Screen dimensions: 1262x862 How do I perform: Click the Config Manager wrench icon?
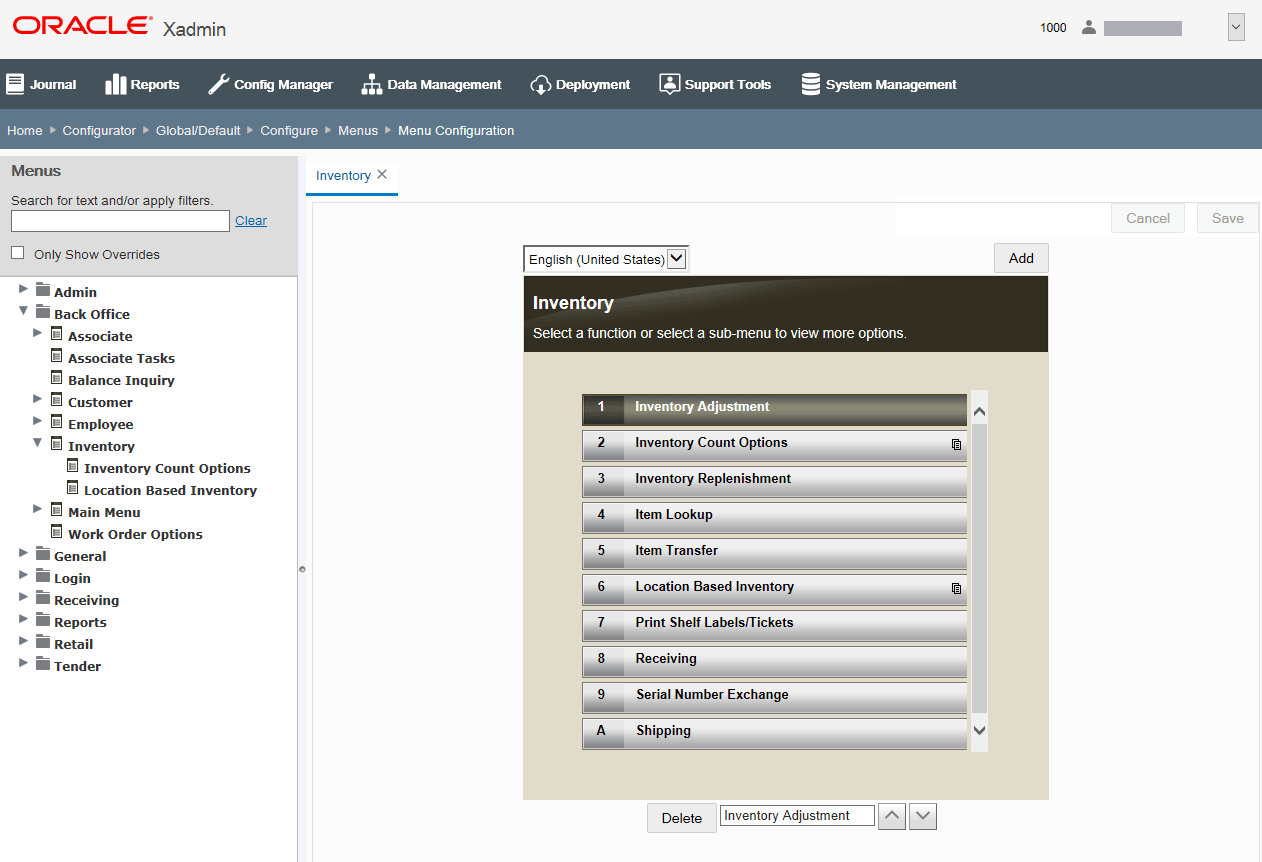218,84
